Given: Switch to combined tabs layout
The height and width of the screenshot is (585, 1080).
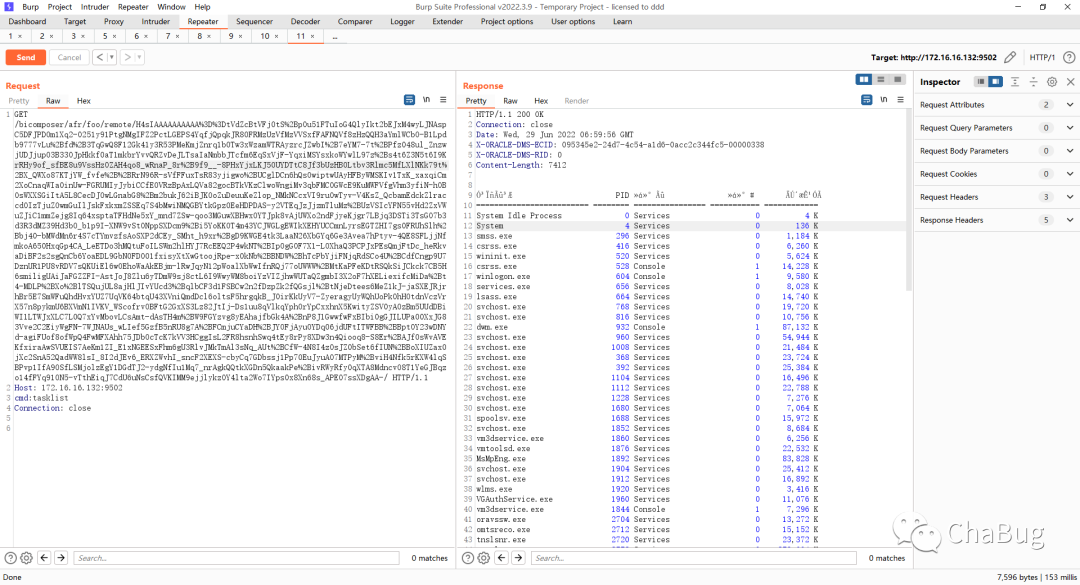Looking at the screenshot, I should click(x=897, y=79).
